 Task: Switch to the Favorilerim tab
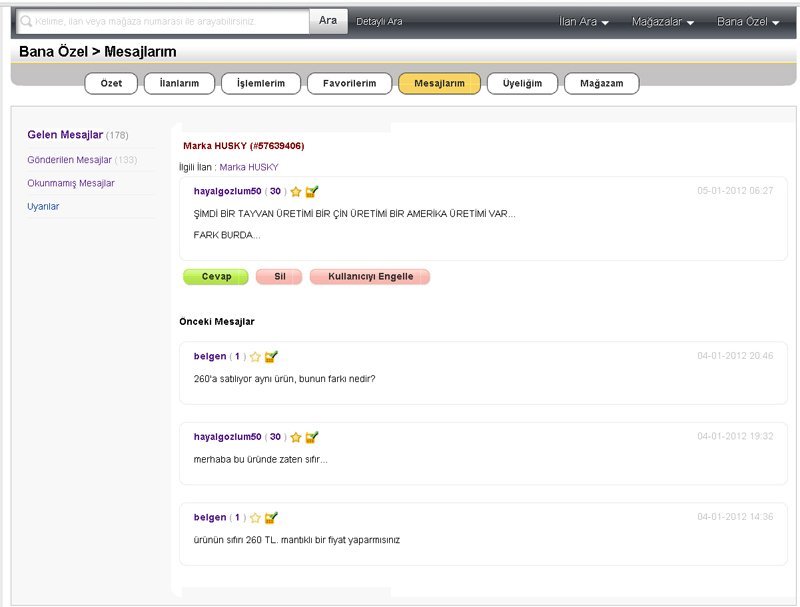tap(349, 84)
